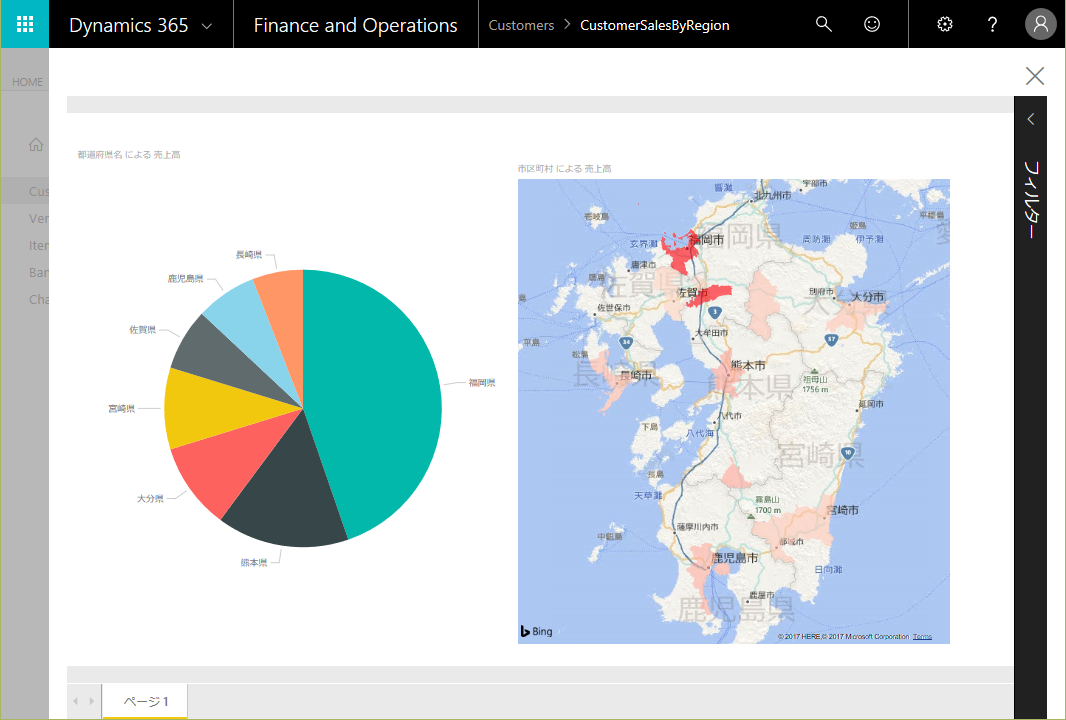The width and height of the screenshot is (1066, 720).
Task: Click the previous page arrow
Action: coord(75,701)
